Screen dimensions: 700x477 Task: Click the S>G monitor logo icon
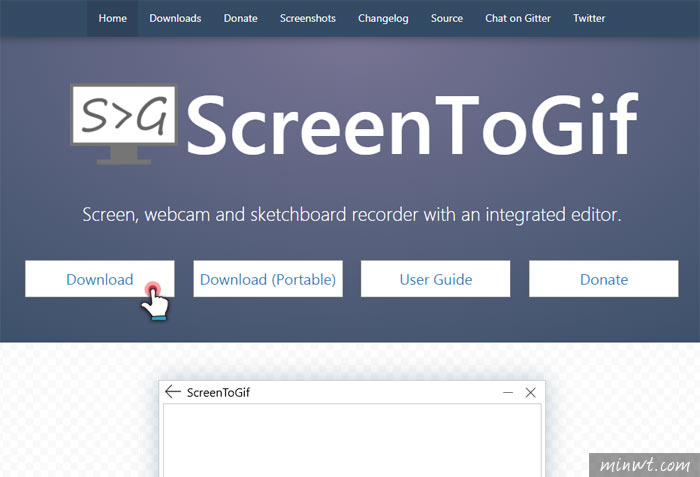click(124, 124)
